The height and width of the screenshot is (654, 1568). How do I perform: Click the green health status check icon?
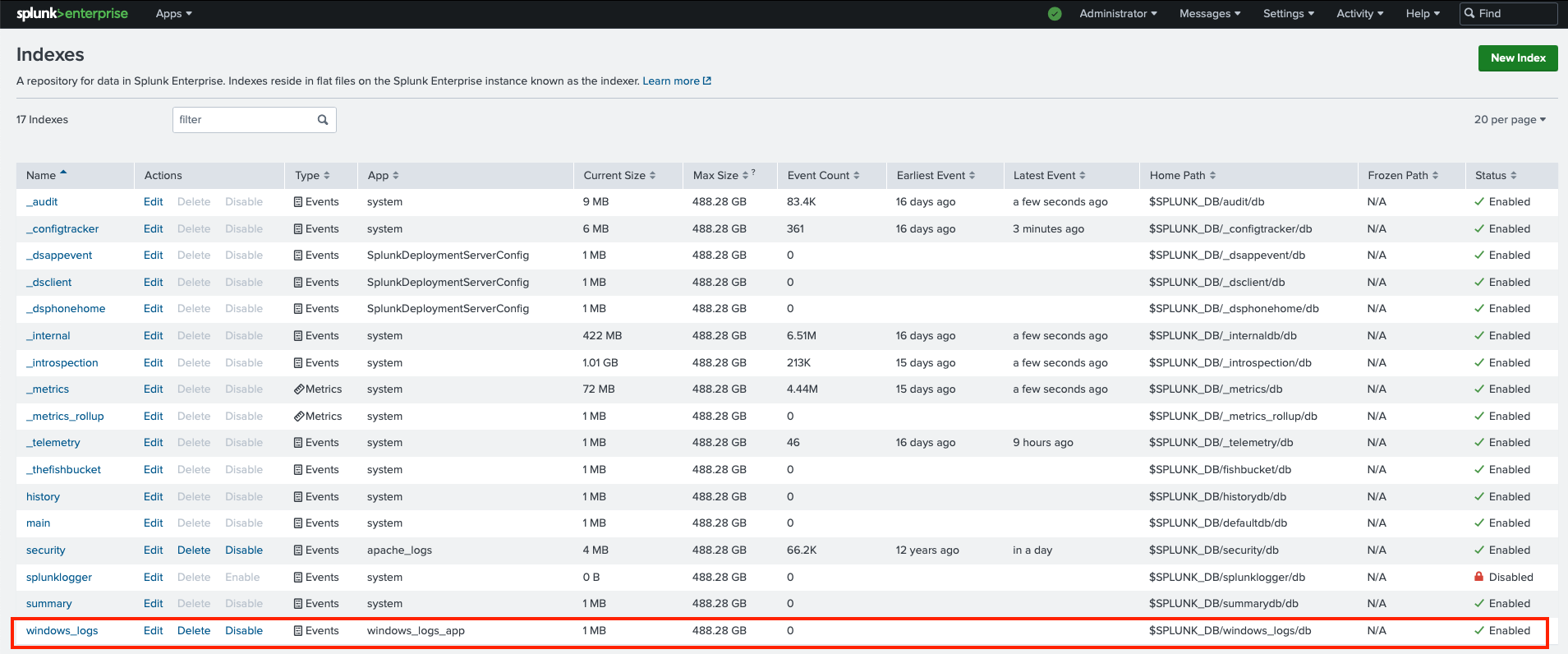coord(1055,13)
